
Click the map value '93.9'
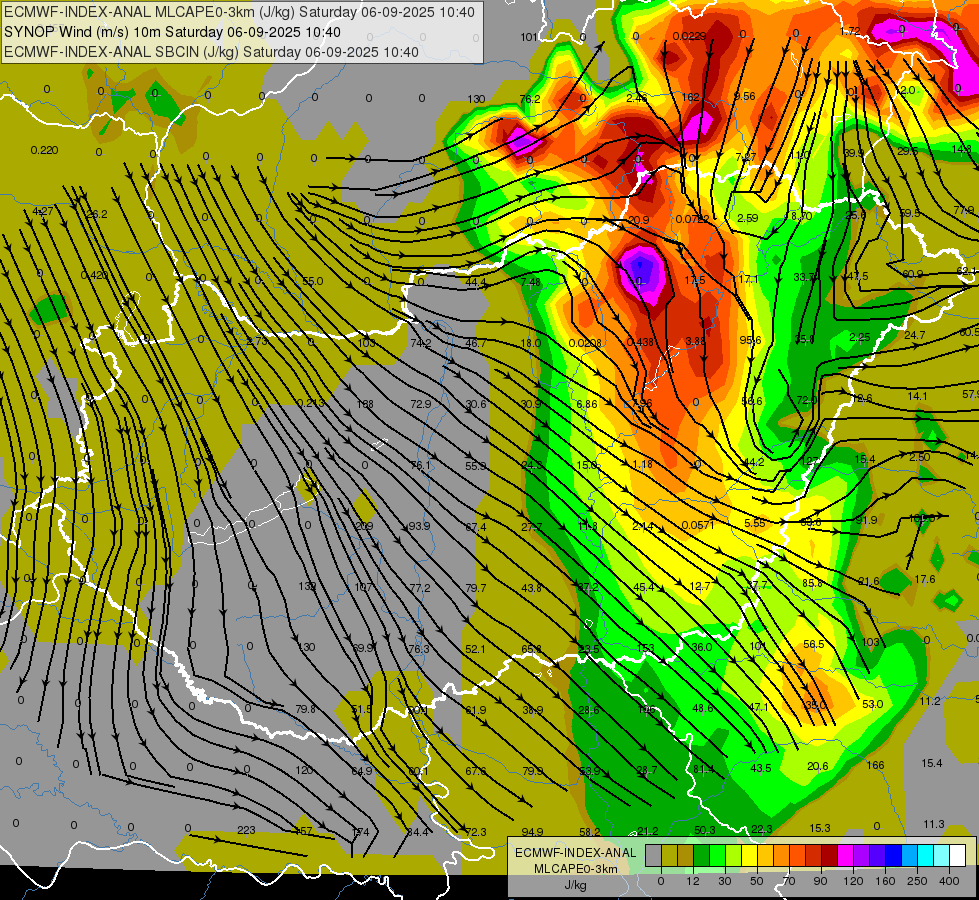tap(419, 526)
